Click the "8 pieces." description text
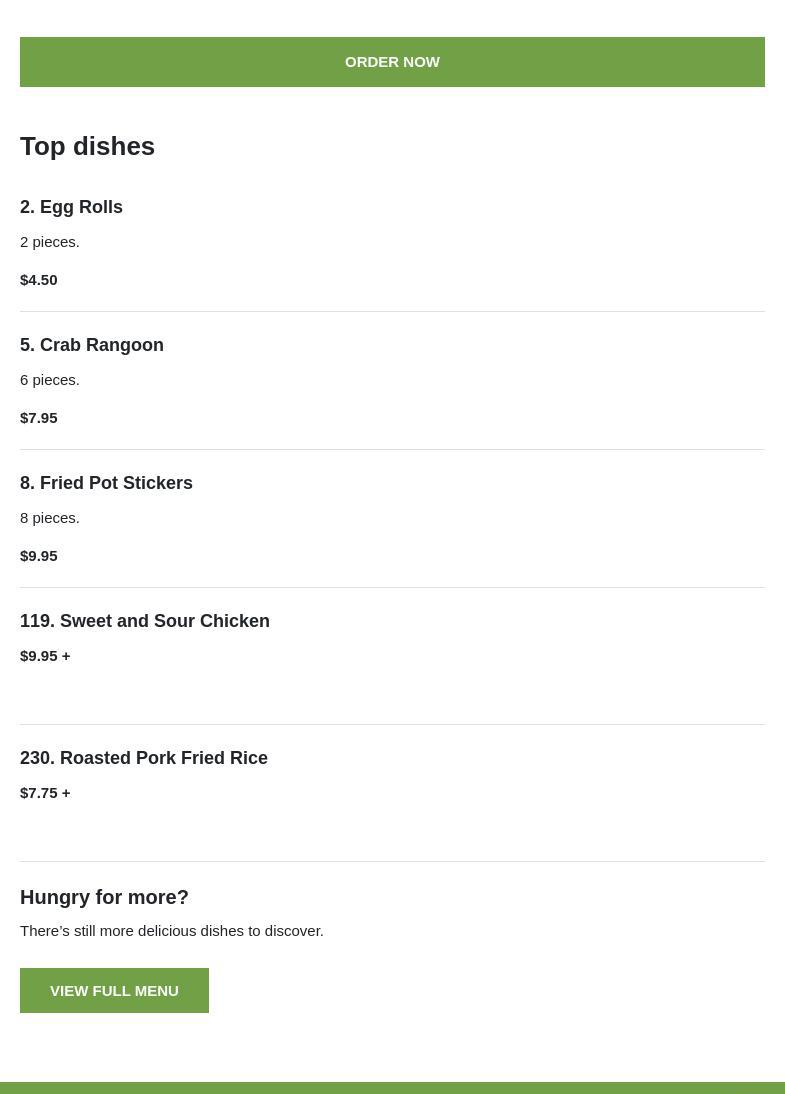Image resolution: width=785 pixels, height=1094 pixels. click(50, 518)
